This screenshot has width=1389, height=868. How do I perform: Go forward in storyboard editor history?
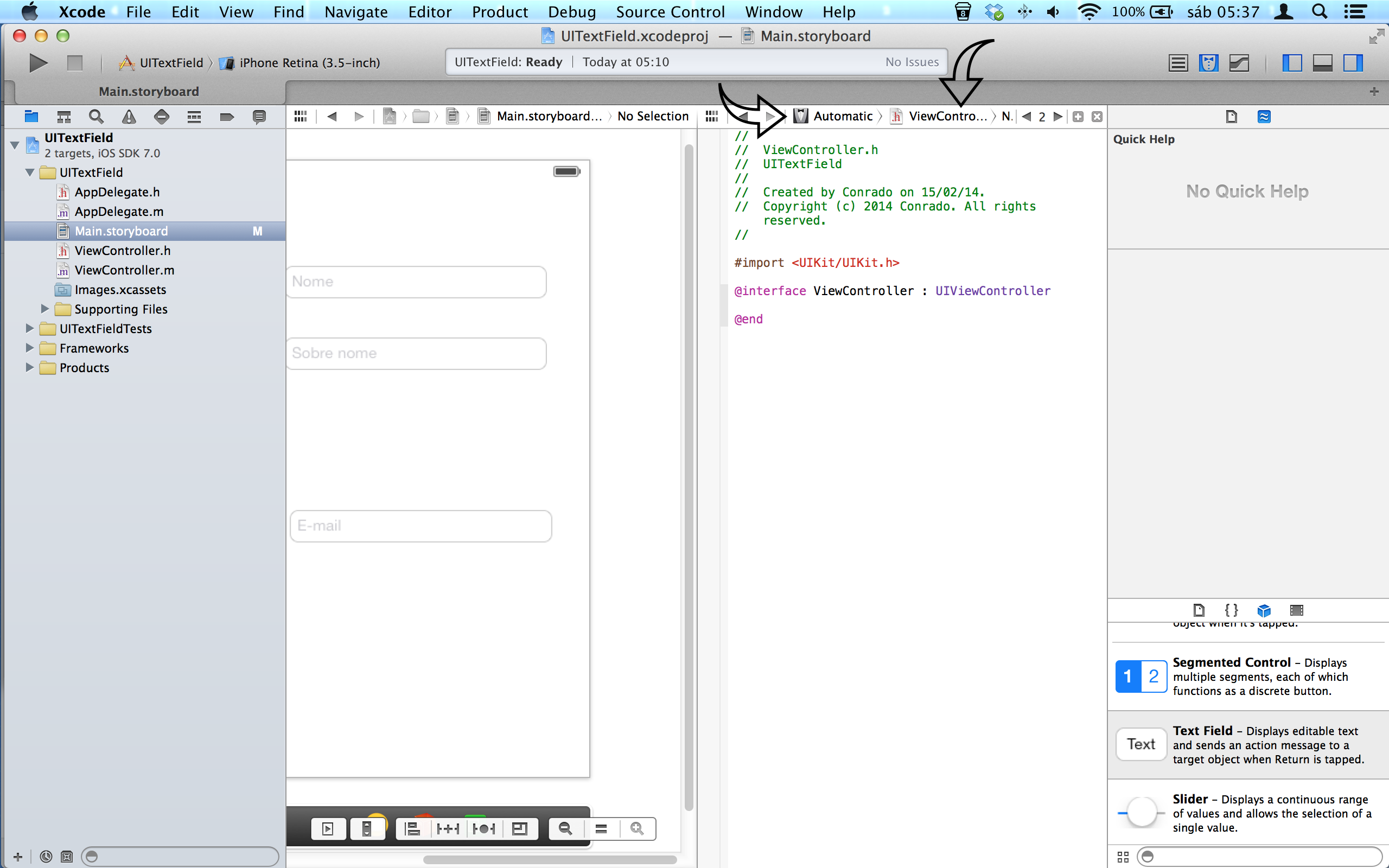pyautogui.click(x=359, y=117)
